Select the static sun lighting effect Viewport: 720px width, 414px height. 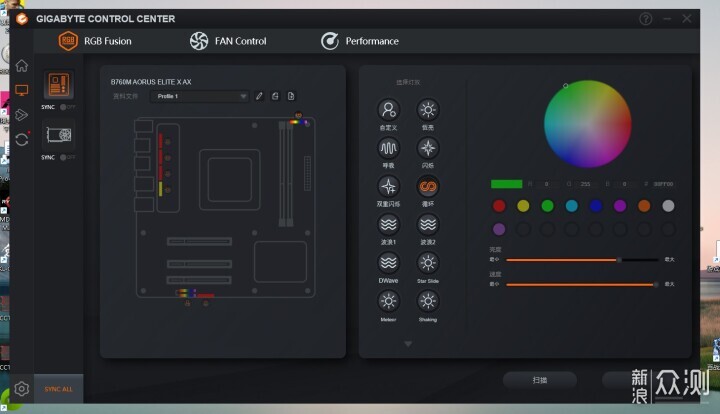428,110
